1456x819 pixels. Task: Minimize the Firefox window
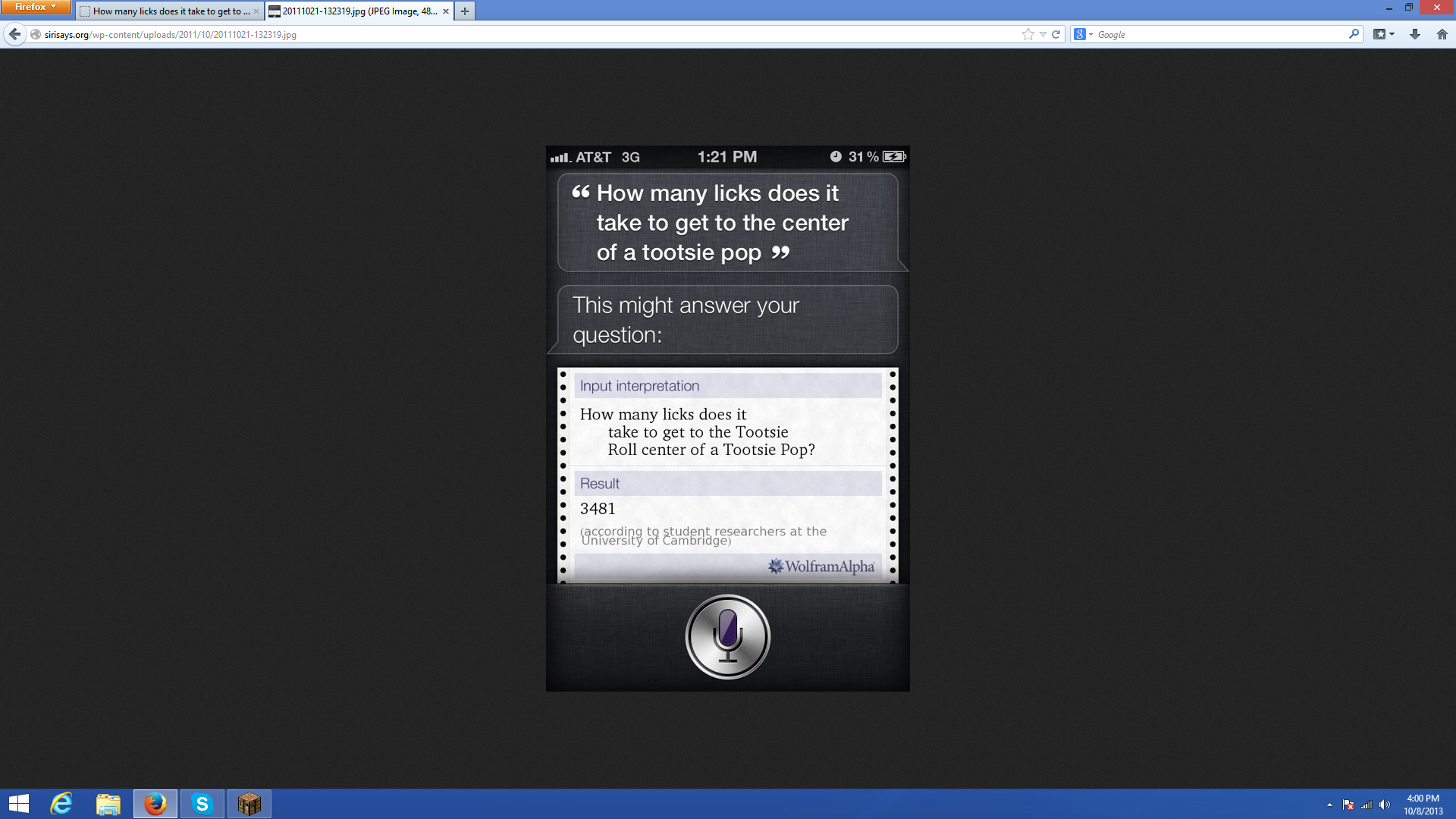(1389, 8)
